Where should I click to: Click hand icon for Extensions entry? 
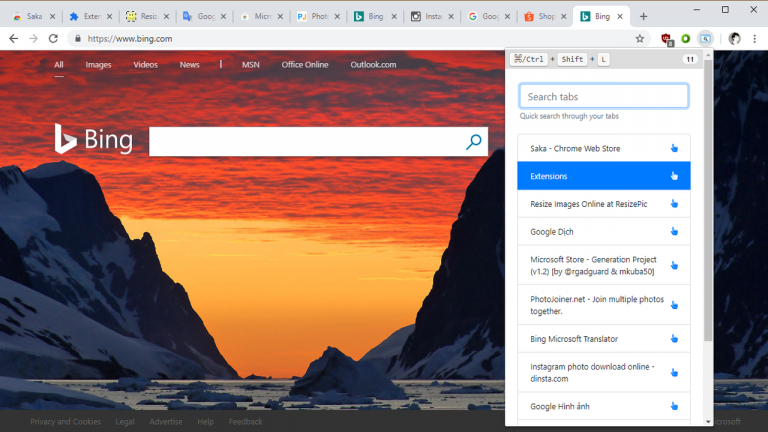click(674, 176)
